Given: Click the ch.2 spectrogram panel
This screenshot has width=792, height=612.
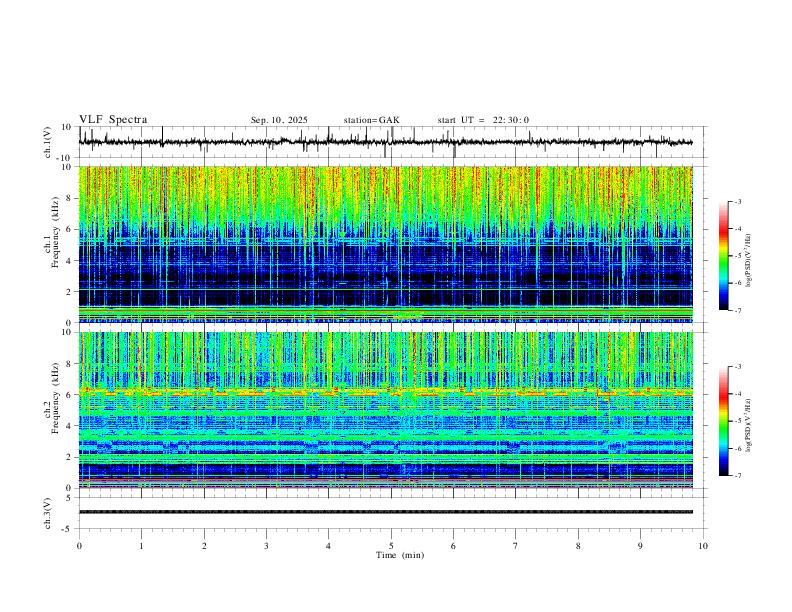Looking at the screenshot, I should (x=385, y=410).
